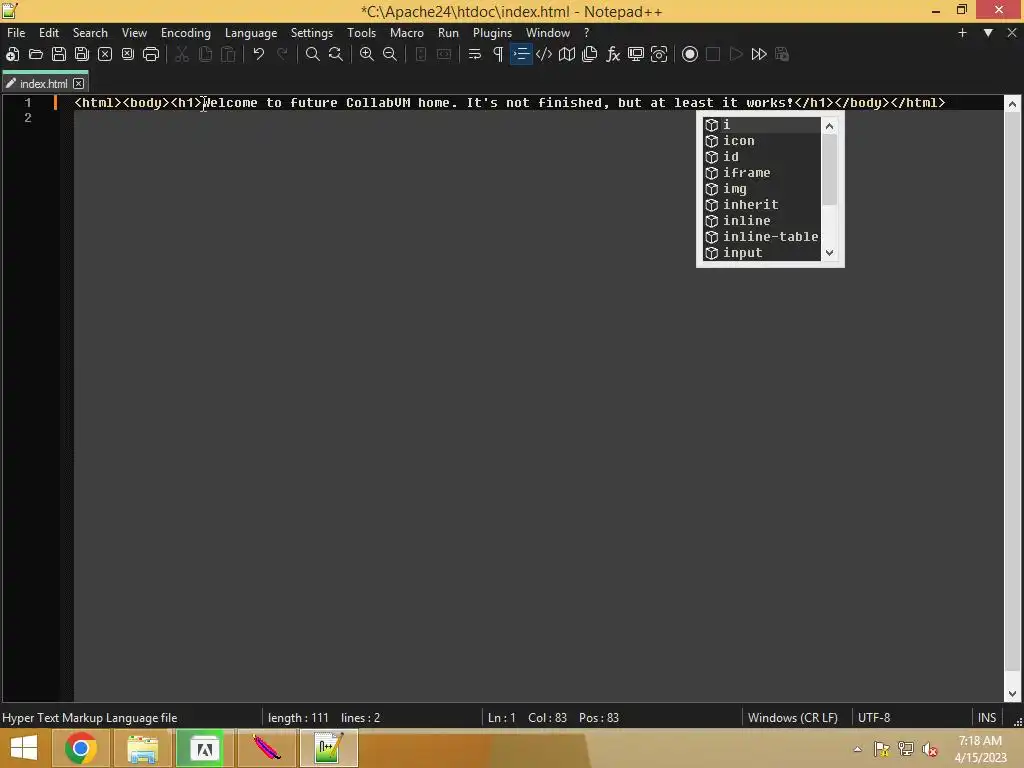The width and height of the screenshot is (1024, 768).
Task: Open the View menu
Action: (135, 33)
